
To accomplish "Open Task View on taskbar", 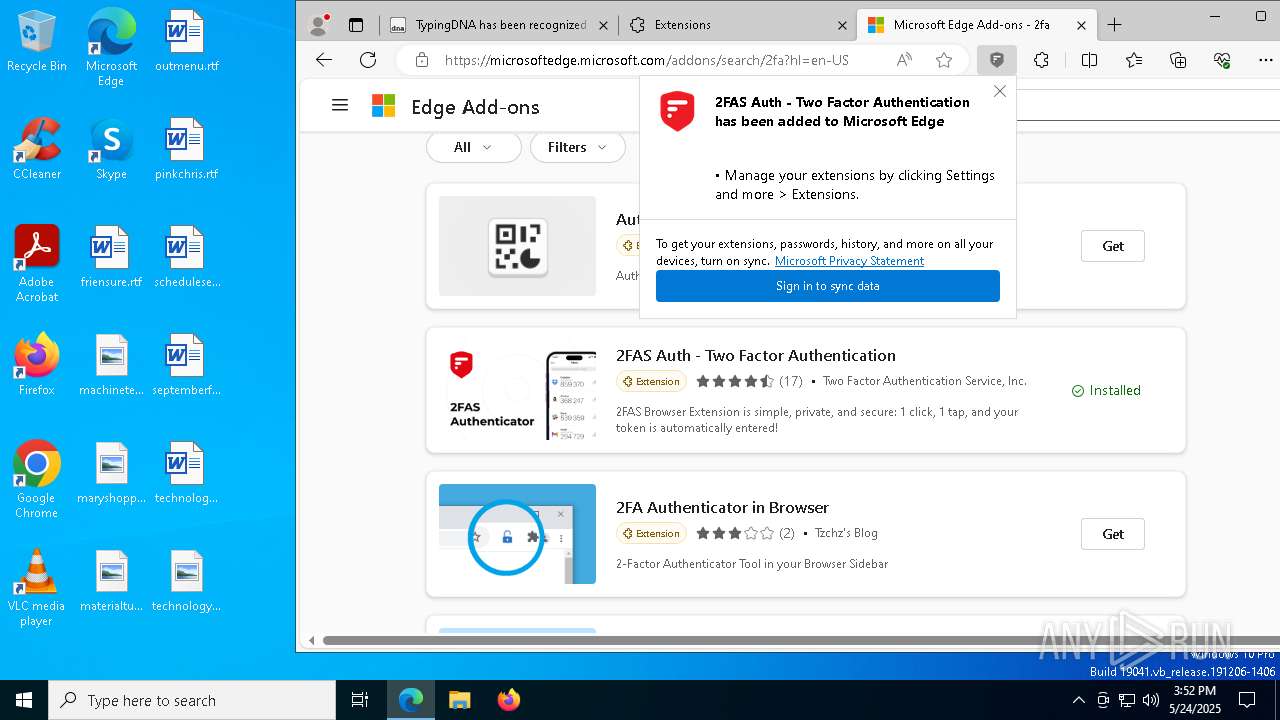I will [360, 700].
